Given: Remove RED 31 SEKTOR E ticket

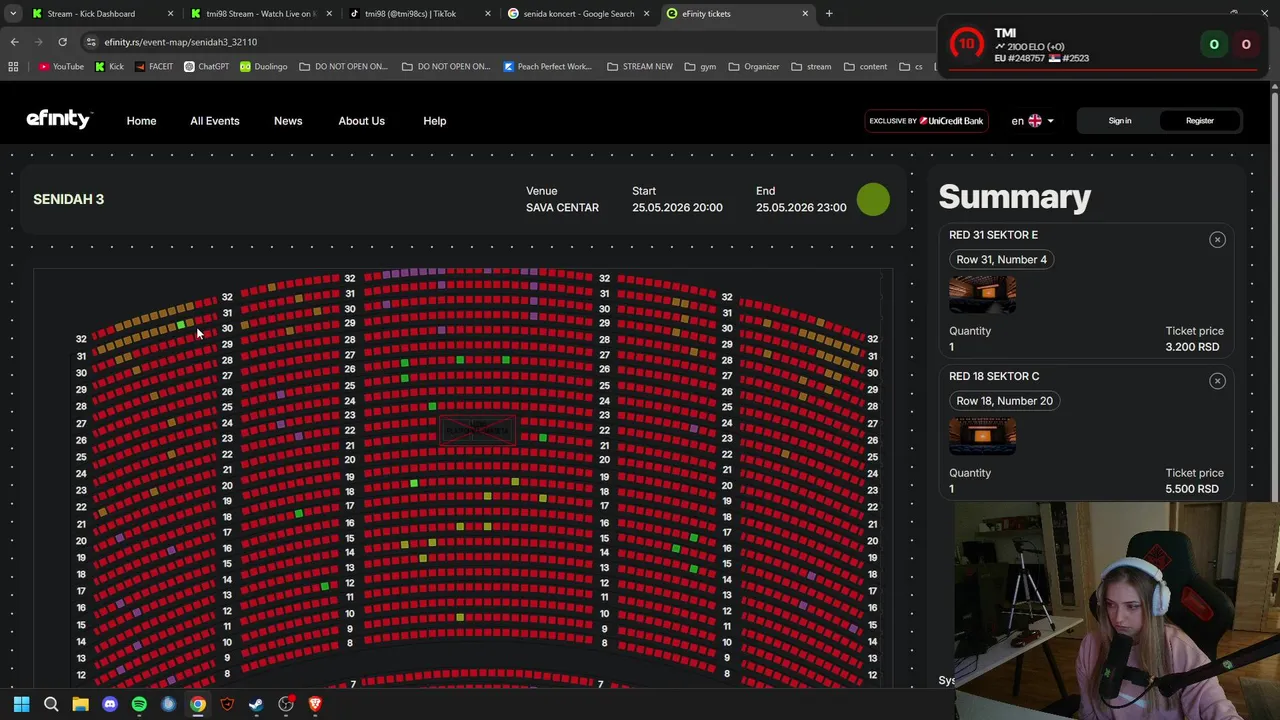Looking at the screenshot, I should tap(1217, 239).
